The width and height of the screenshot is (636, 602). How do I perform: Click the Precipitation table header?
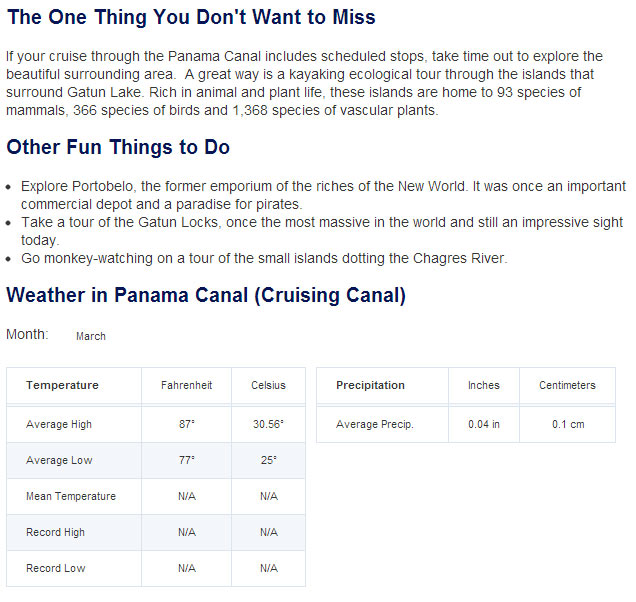tap(370, 385)
